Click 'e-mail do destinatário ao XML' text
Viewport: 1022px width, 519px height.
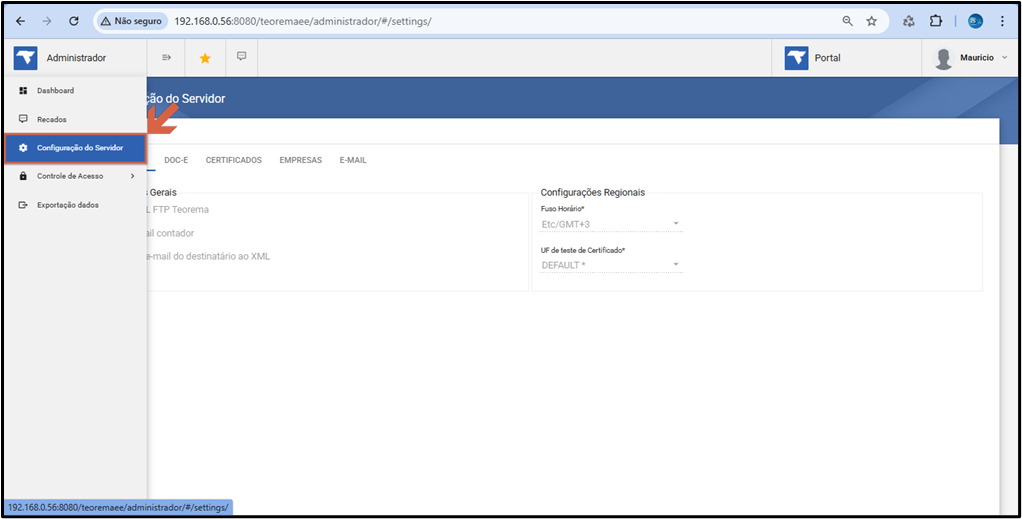click(x=207, y=256)
